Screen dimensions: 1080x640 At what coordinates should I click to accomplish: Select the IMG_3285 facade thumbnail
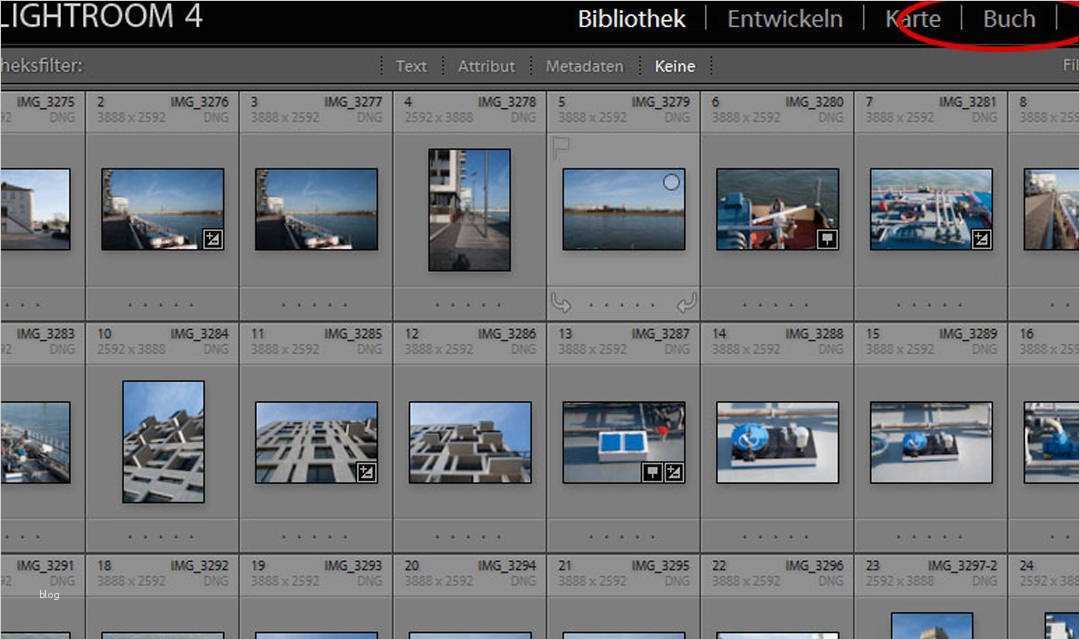click(x=316, y=442)
